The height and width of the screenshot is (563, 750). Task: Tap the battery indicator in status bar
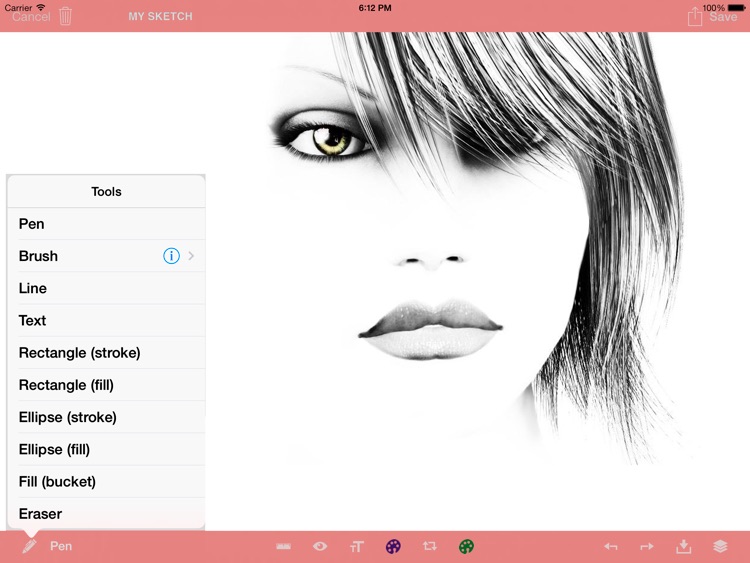[x=736, y=8]
